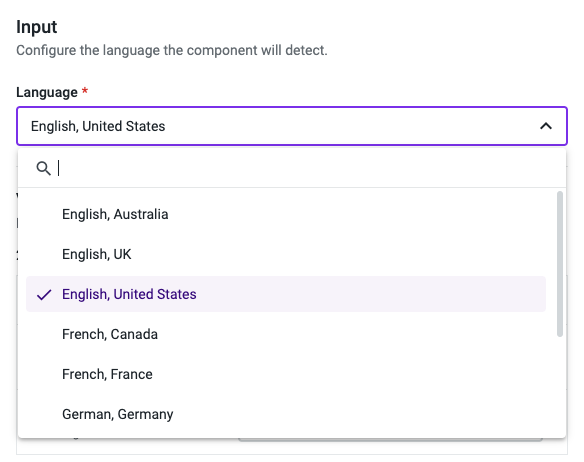
Task: Select the highlighted English, United States option
Action: tap(286, 294)
